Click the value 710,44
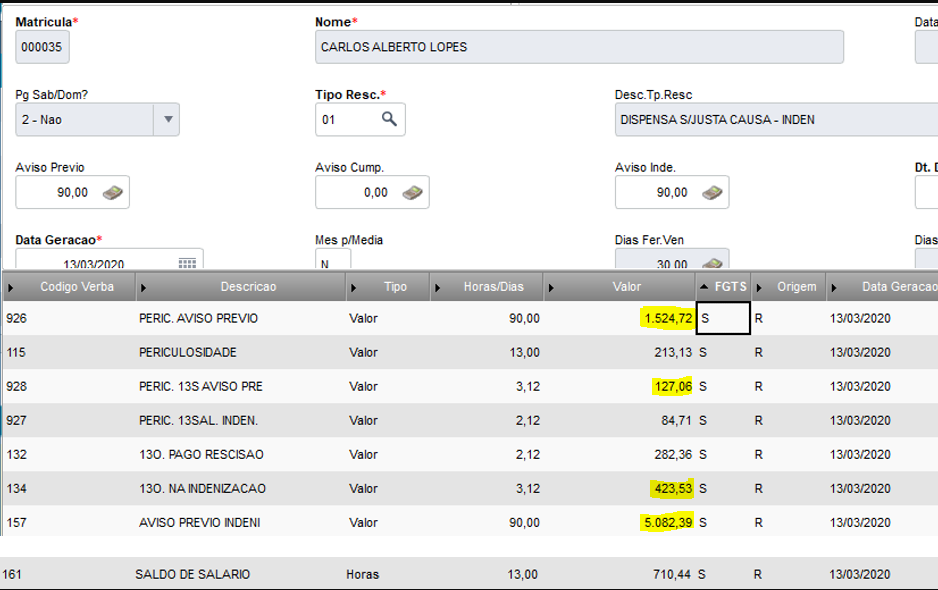This screenshot has width=938, height=590. [672, 574]
